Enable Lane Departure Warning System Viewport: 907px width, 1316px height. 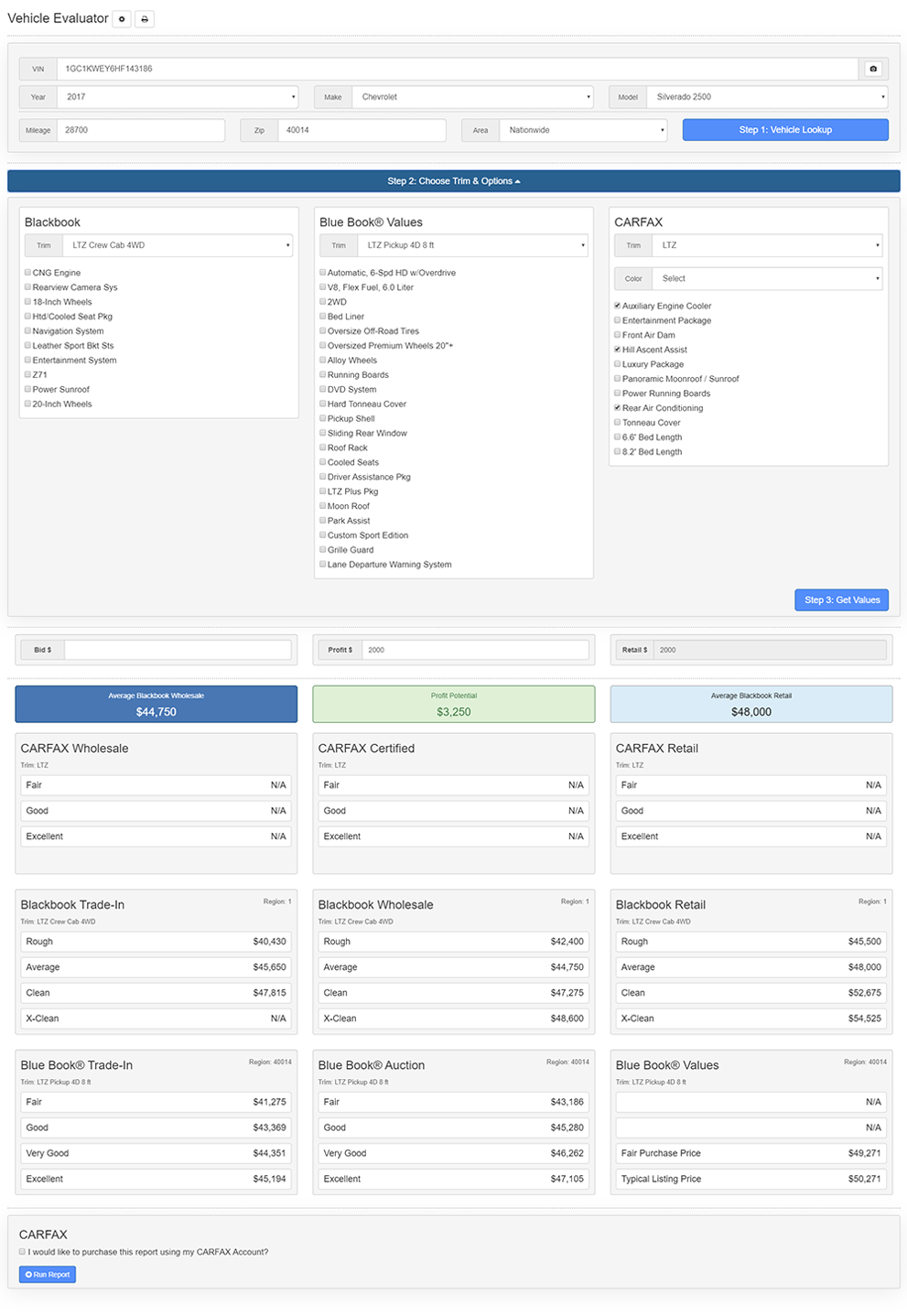pyautogui.click(x=323, y=564)
